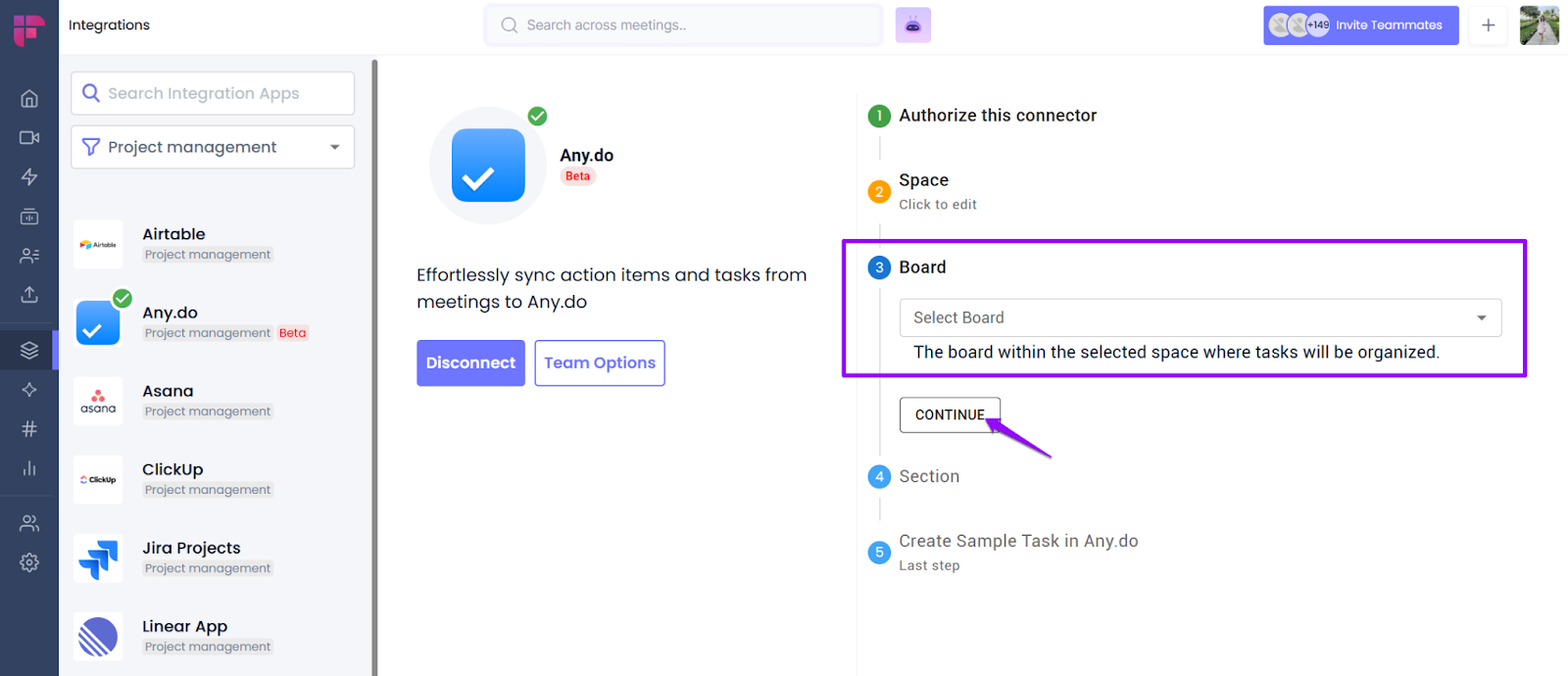Click the Disconnect button
Image resolution: width=1568 pixels, height=676 pixels.
[x=470, y=362]
